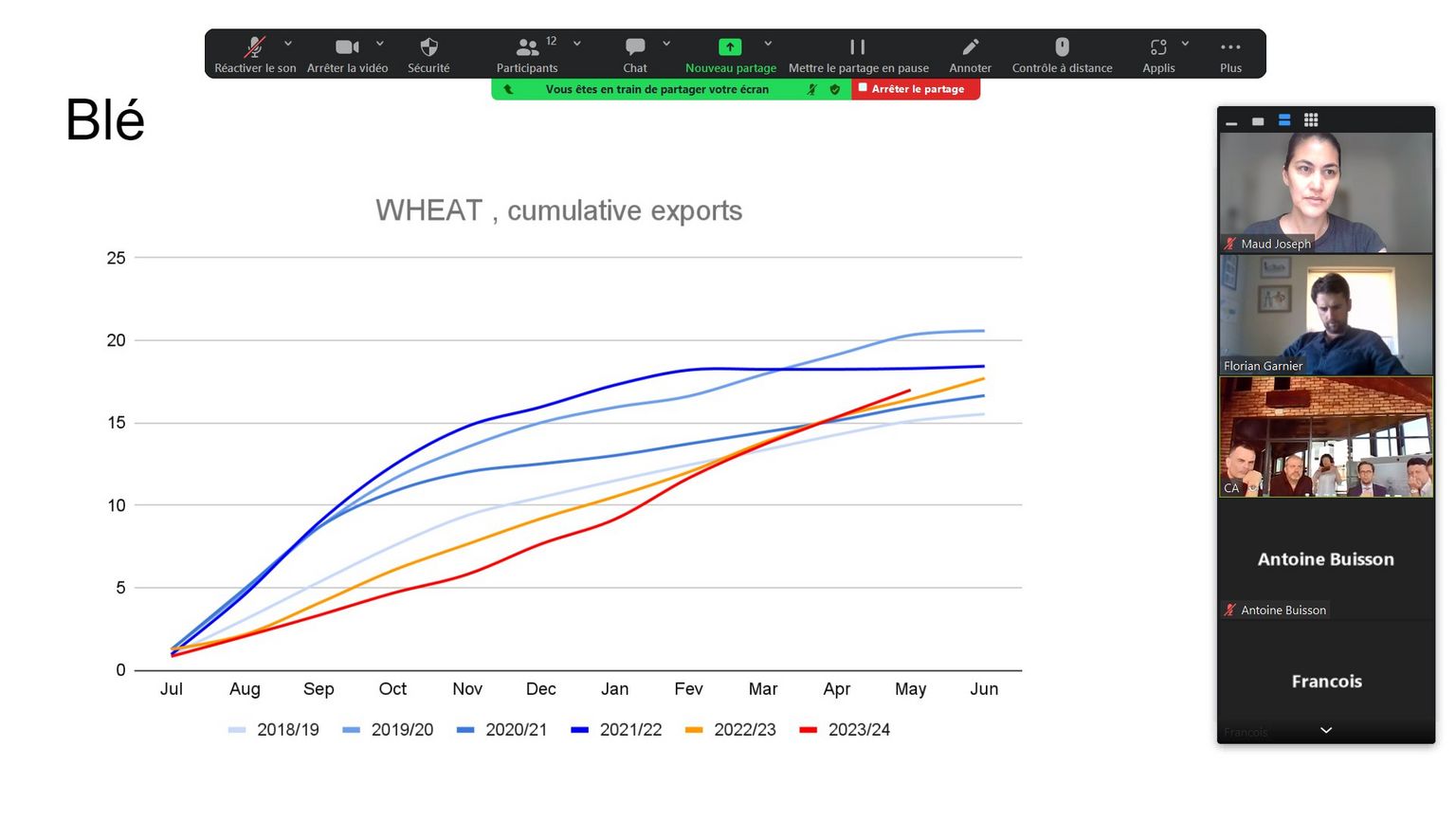The height and width of the screenshot is (819, 1456).
Task: Open the Participants panel icon
Action: pyautogui.click(x=527, y=47)
